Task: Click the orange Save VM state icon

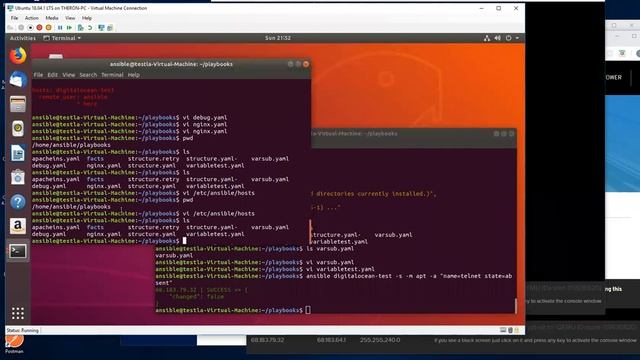Action: click(49, 28)
